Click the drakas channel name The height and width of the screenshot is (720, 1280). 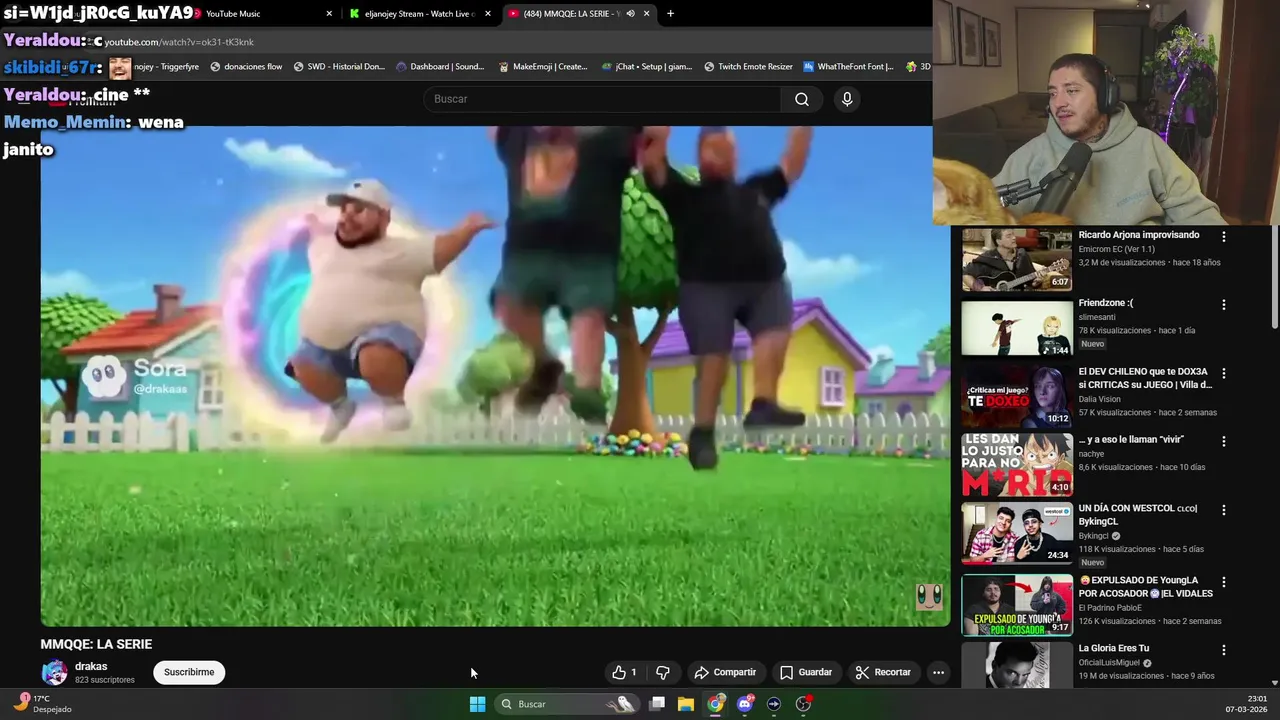[x=91, y=666]
